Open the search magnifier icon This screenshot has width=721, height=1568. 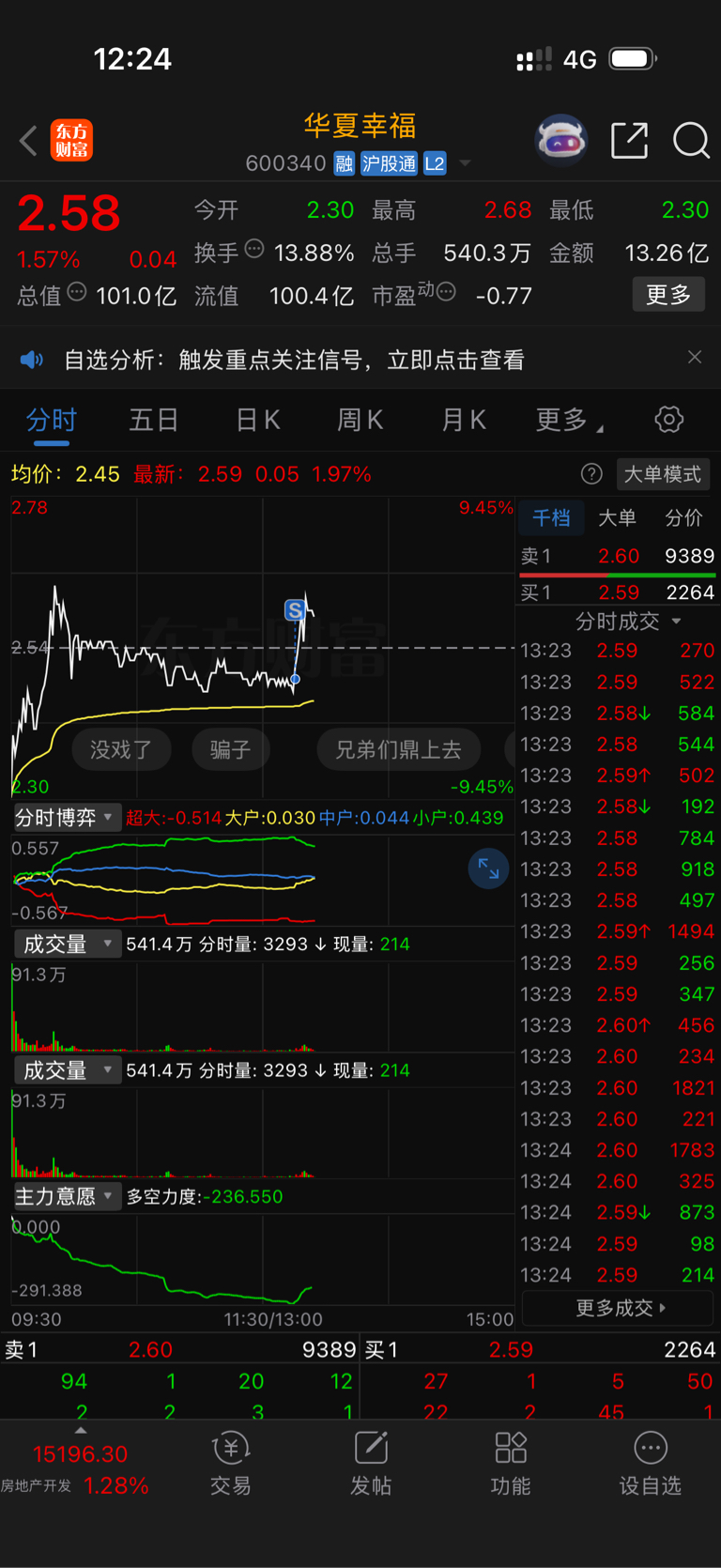point(691,141)
